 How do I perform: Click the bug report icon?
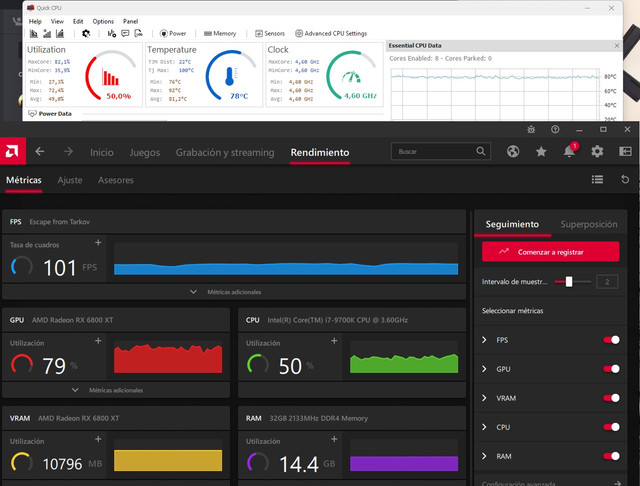[531, 130]
